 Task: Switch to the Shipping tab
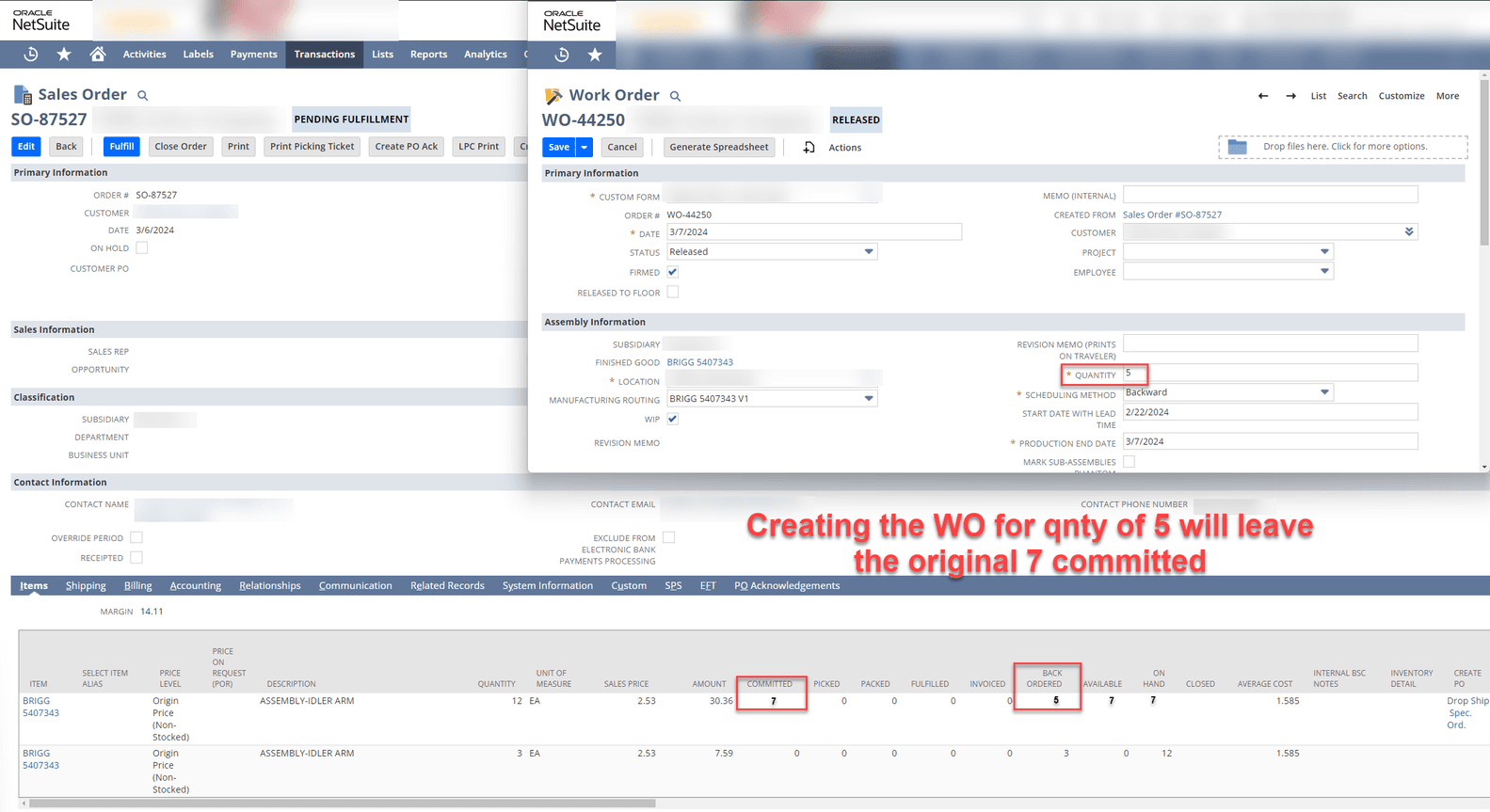tap(86, 585)
